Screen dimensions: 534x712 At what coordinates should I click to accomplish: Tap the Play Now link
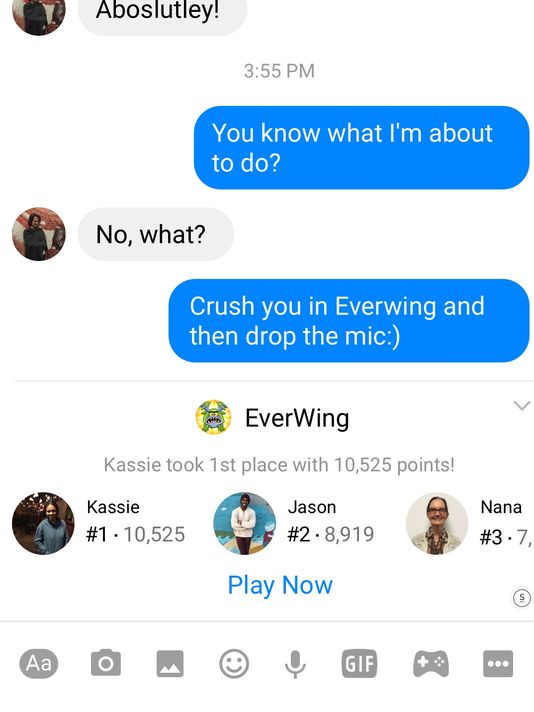coord(280,585)
